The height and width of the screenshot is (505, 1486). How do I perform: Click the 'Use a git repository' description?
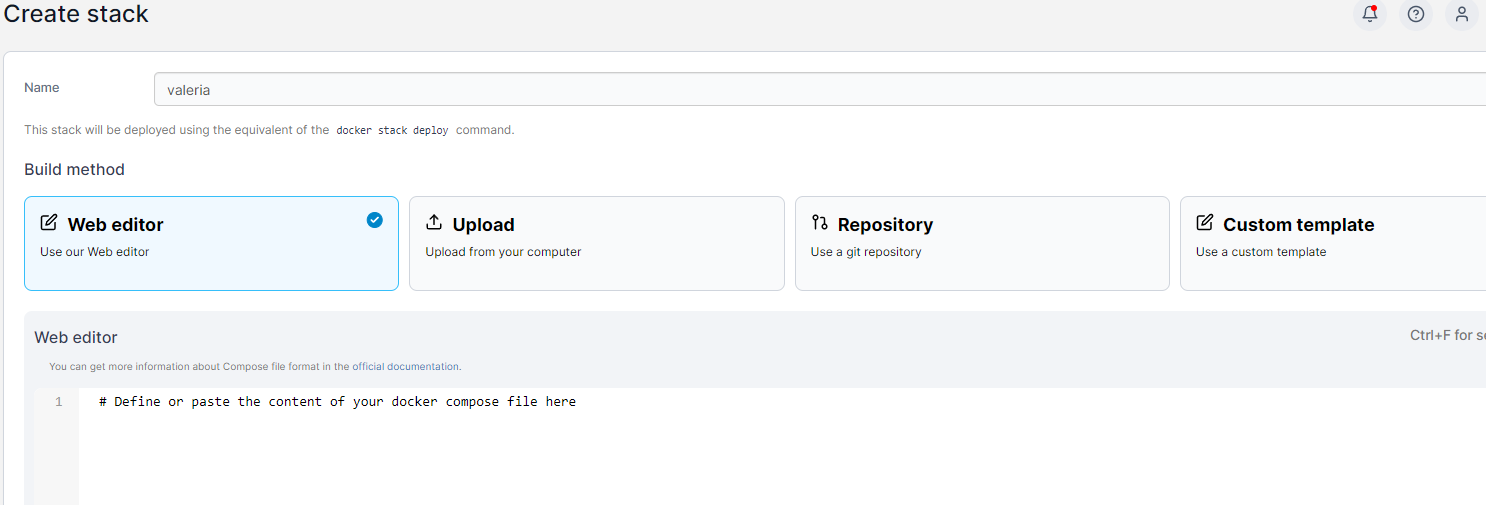(x=866, y=252)
